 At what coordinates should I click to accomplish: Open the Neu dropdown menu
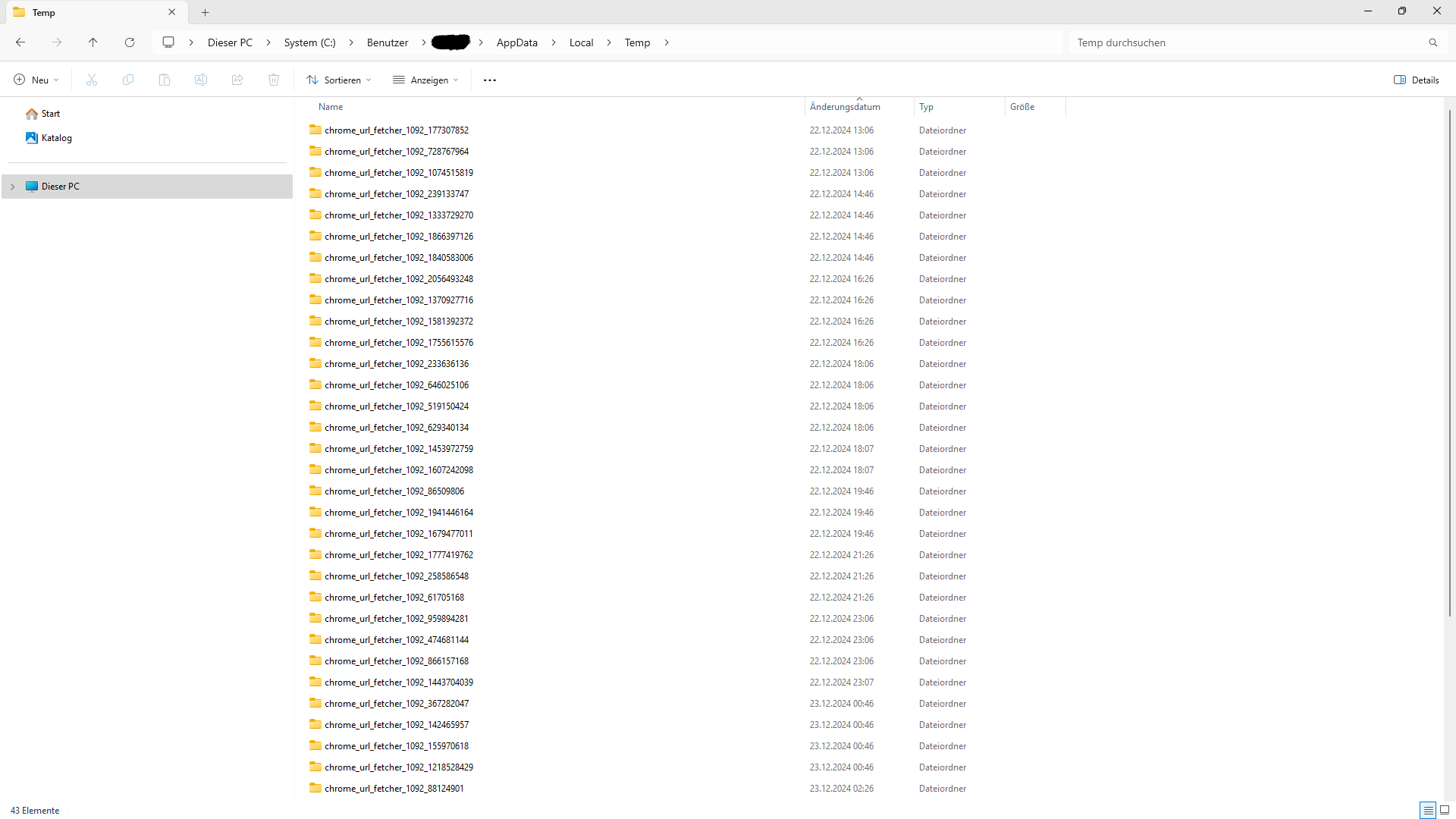coord(36,80)
